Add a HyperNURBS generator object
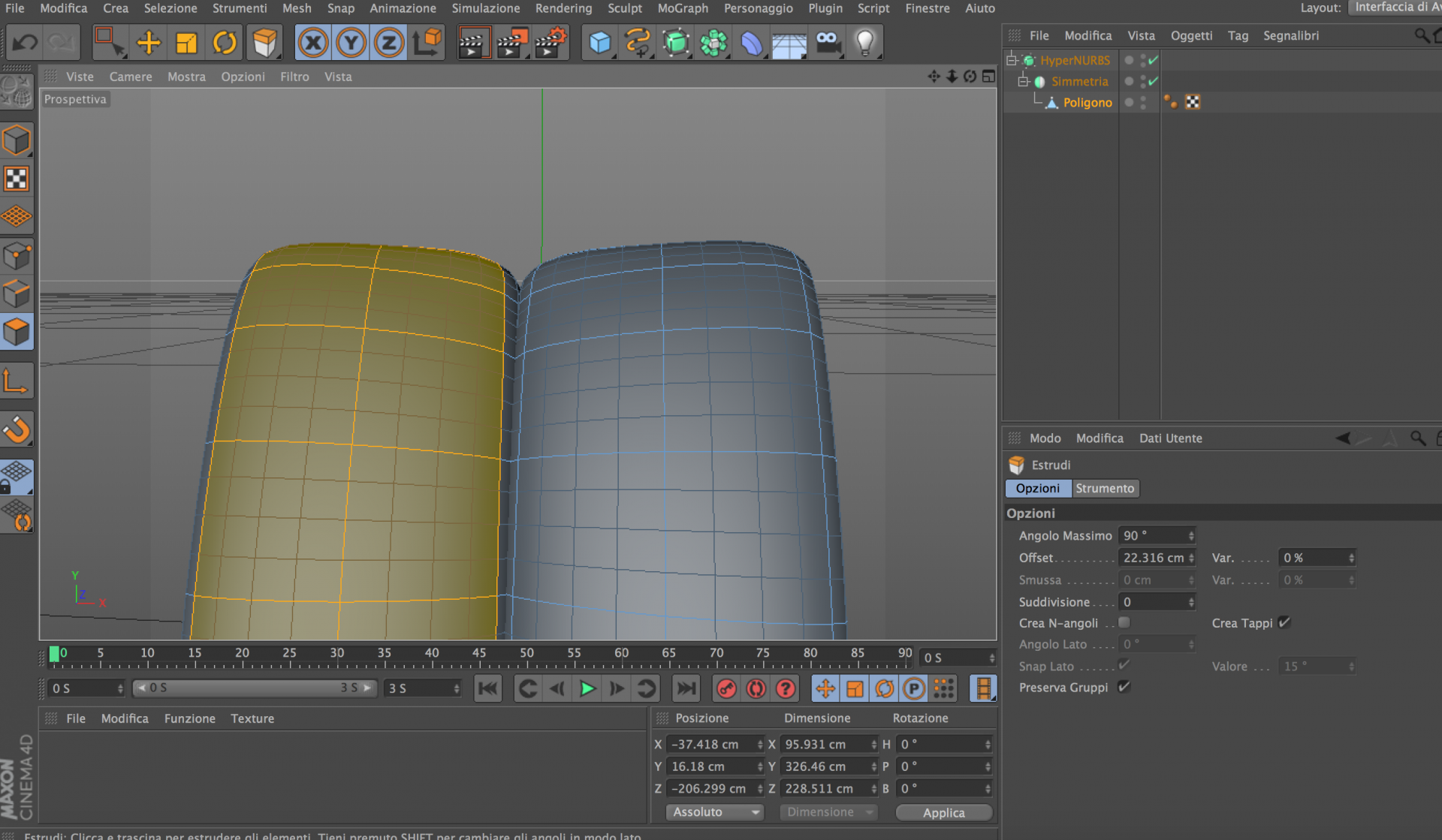The height and width of the screenshot is (840, 1442). (x=676, y=43)
